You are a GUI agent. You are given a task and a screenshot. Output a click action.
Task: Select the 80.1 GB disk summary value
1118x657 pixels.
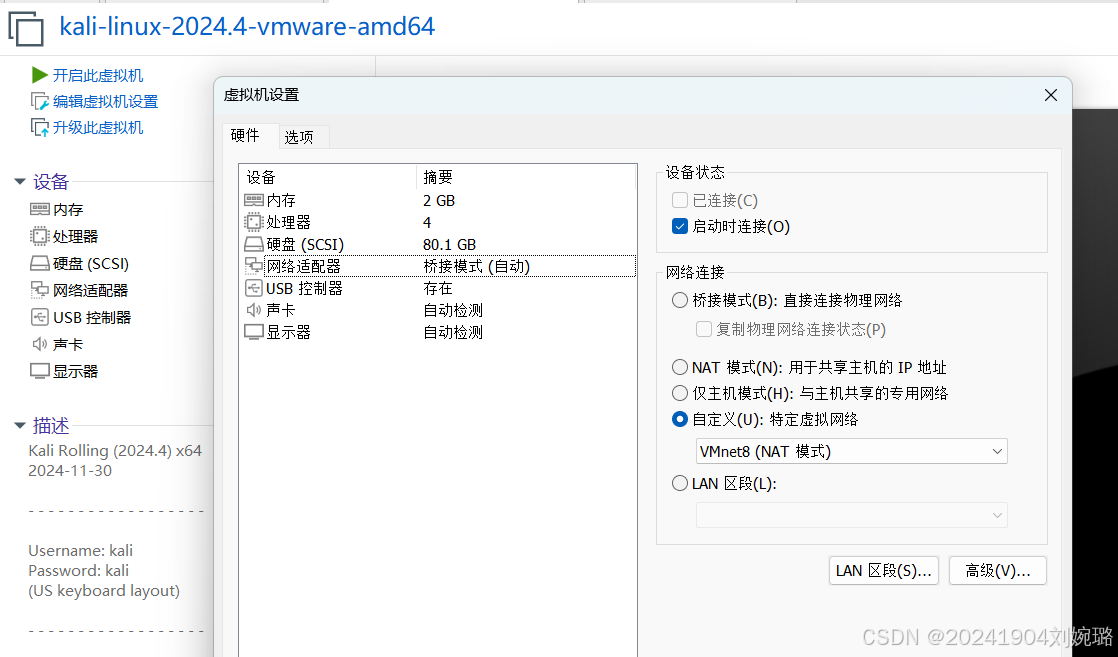click(x=449, y=245)
